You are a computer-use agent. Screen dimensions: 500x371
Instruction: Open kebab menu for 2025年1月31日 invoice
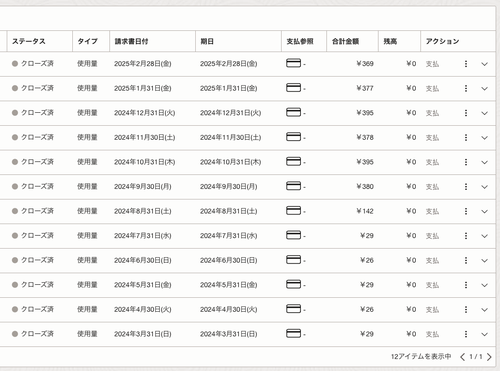click(466, 88)
